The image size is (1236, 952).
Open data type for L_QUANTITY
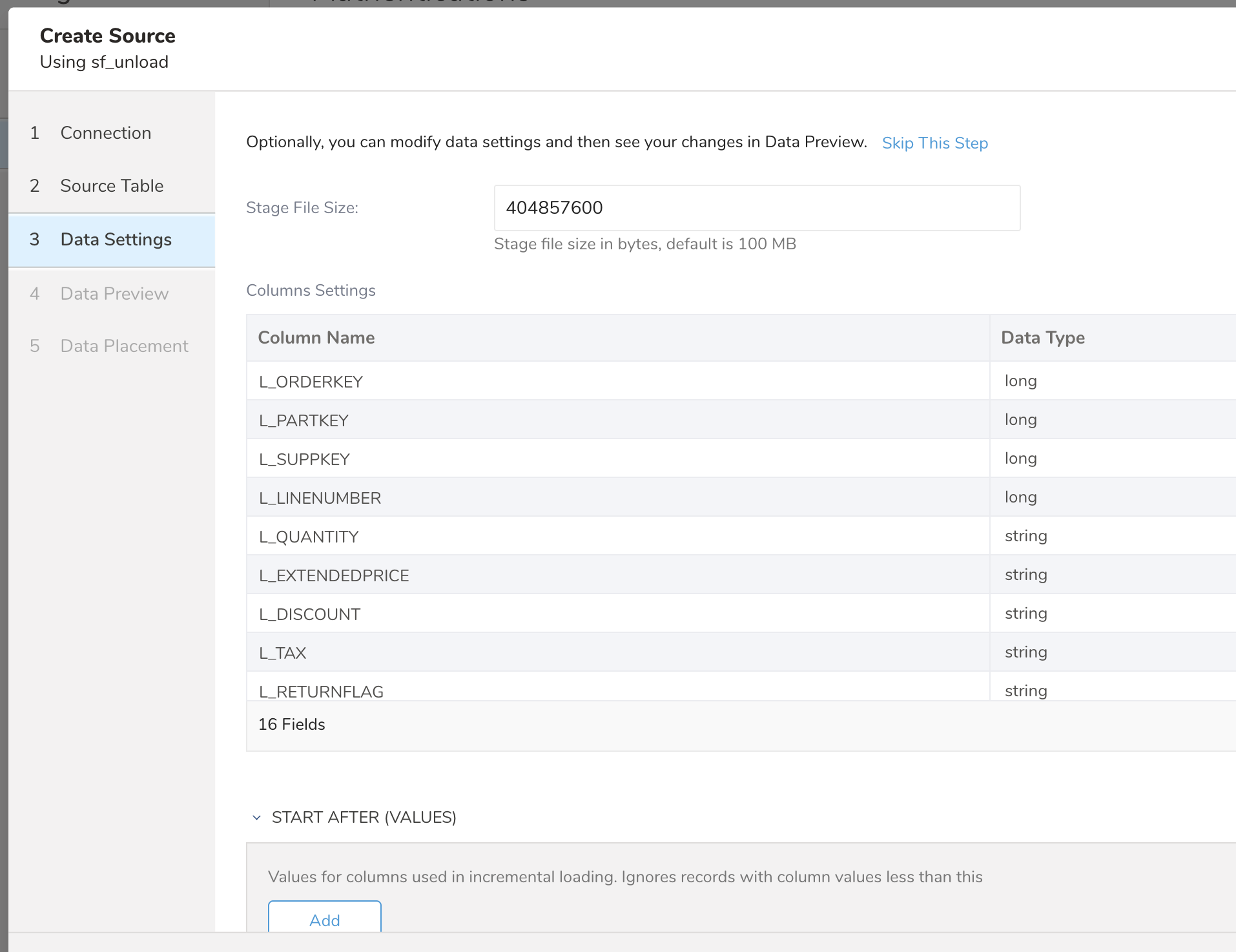(x=1025, y=536)
